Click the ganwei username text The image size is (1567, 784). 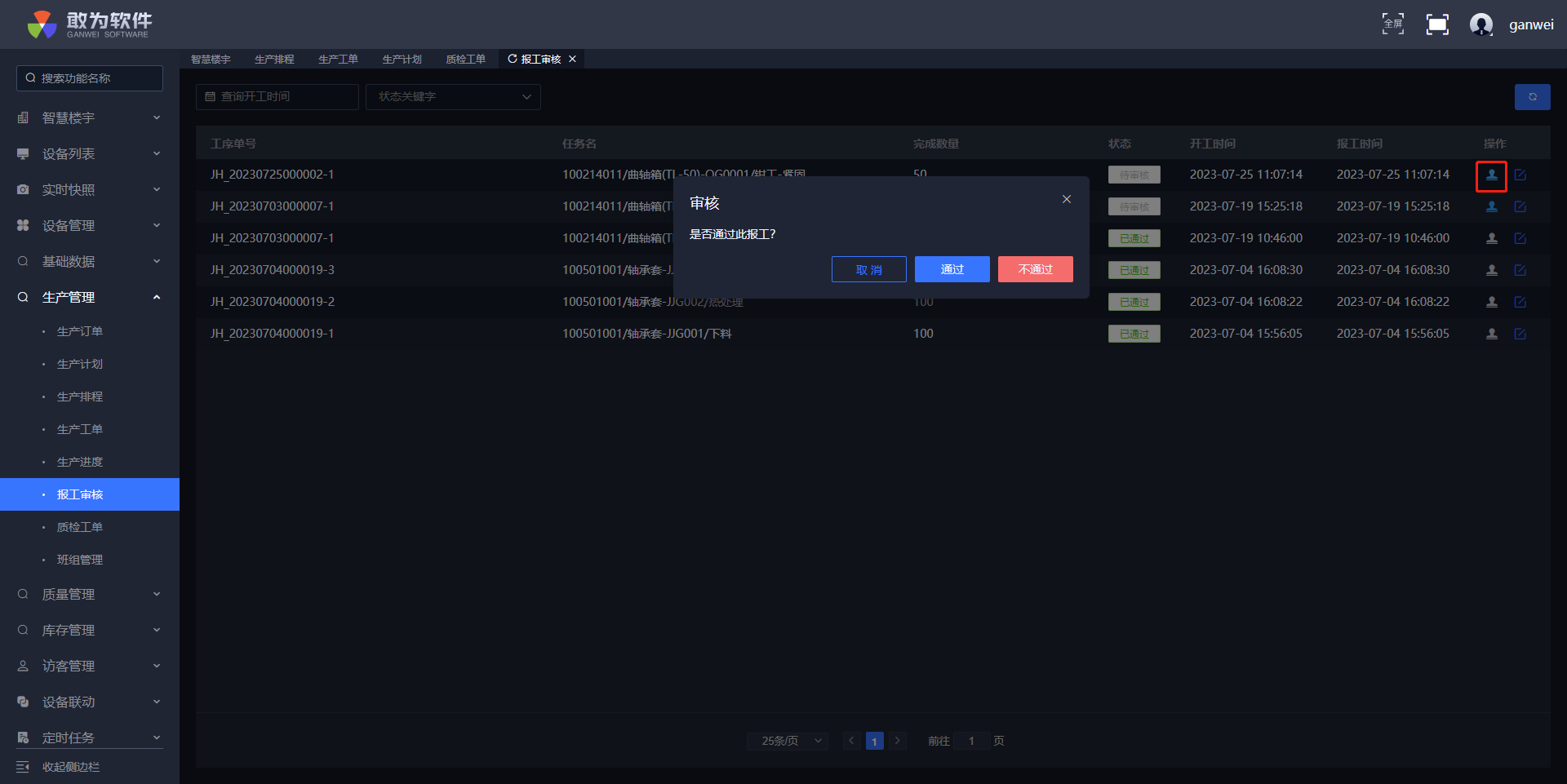[x=1531, y=24]
